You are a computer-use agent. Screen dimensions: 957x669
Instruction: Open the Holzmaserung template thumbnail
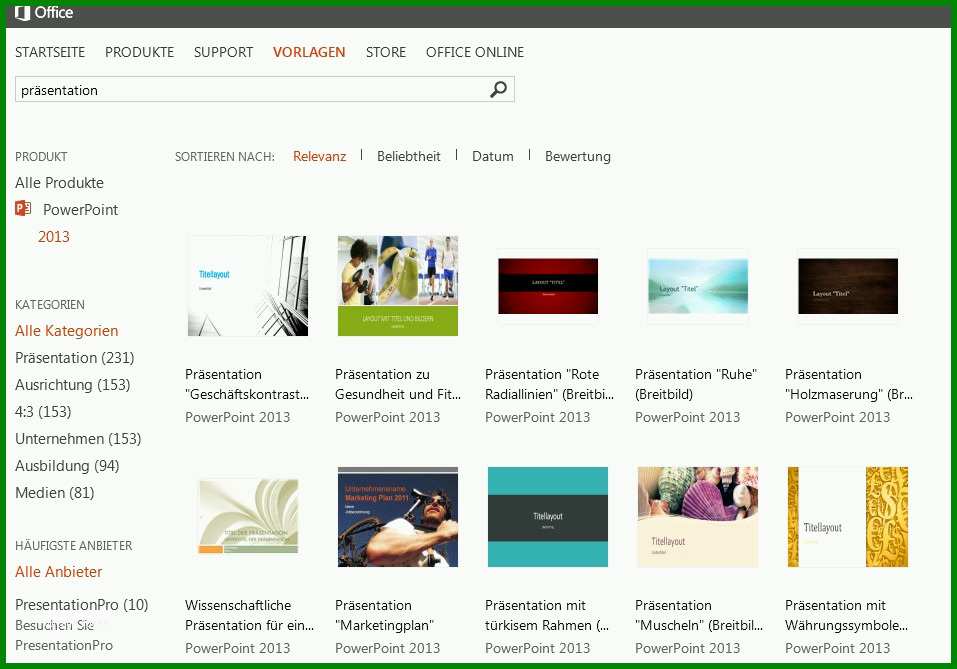coord(848,286)
